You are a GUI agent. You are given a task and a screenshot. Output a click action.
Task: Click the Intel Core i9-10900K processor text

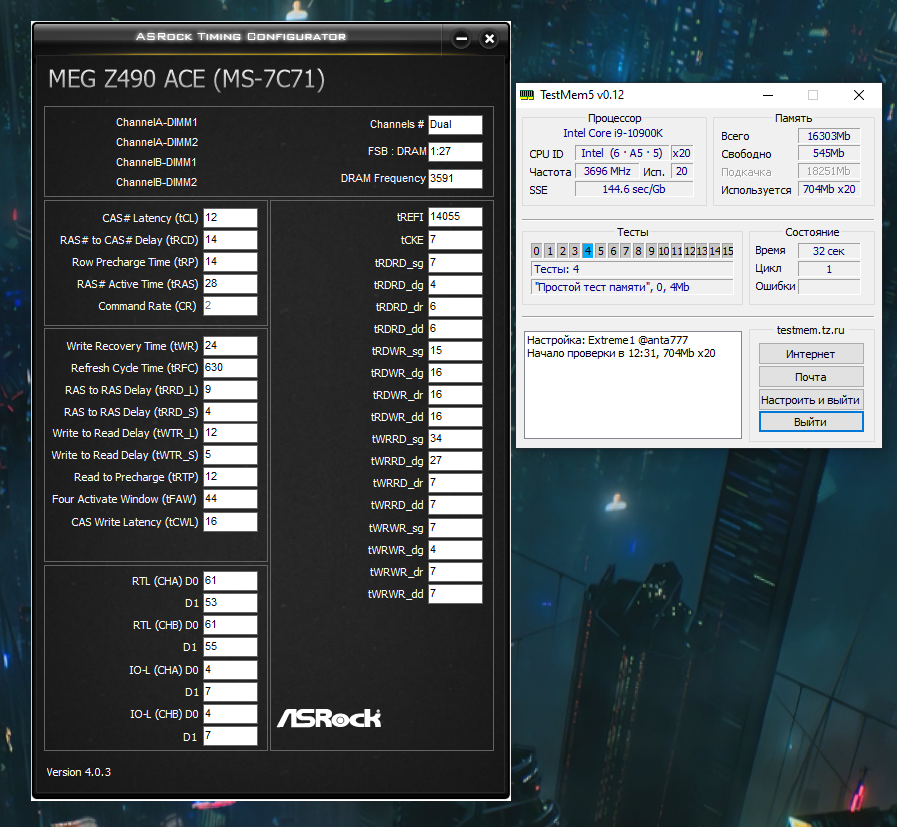click(613, 133)
